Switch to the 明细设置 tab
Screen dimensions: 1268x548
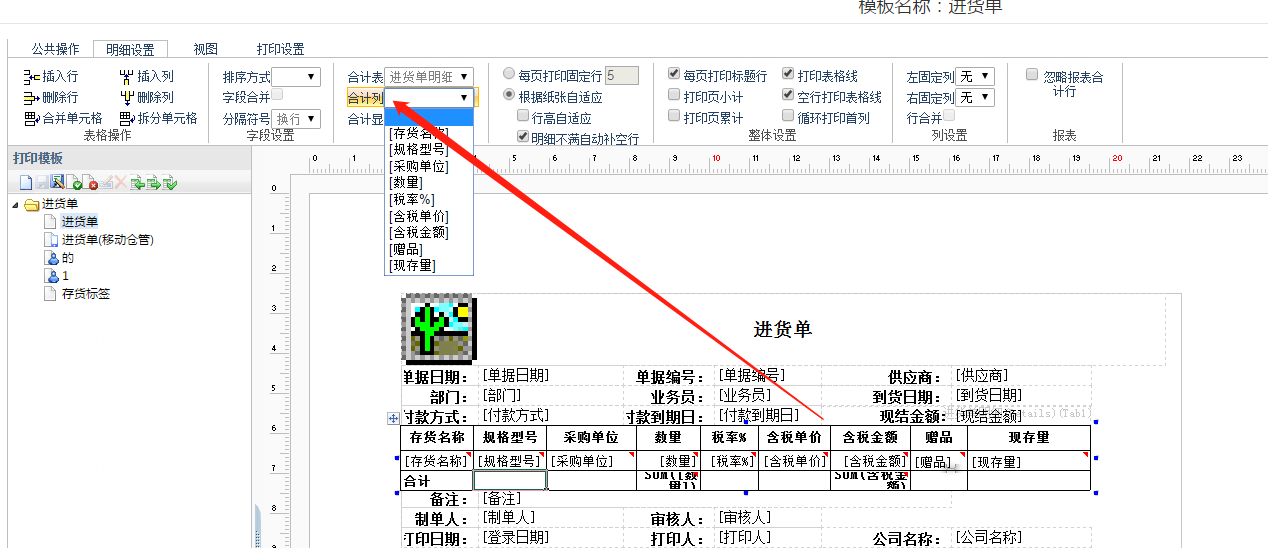pyautogui.click(x=130, y=49)
